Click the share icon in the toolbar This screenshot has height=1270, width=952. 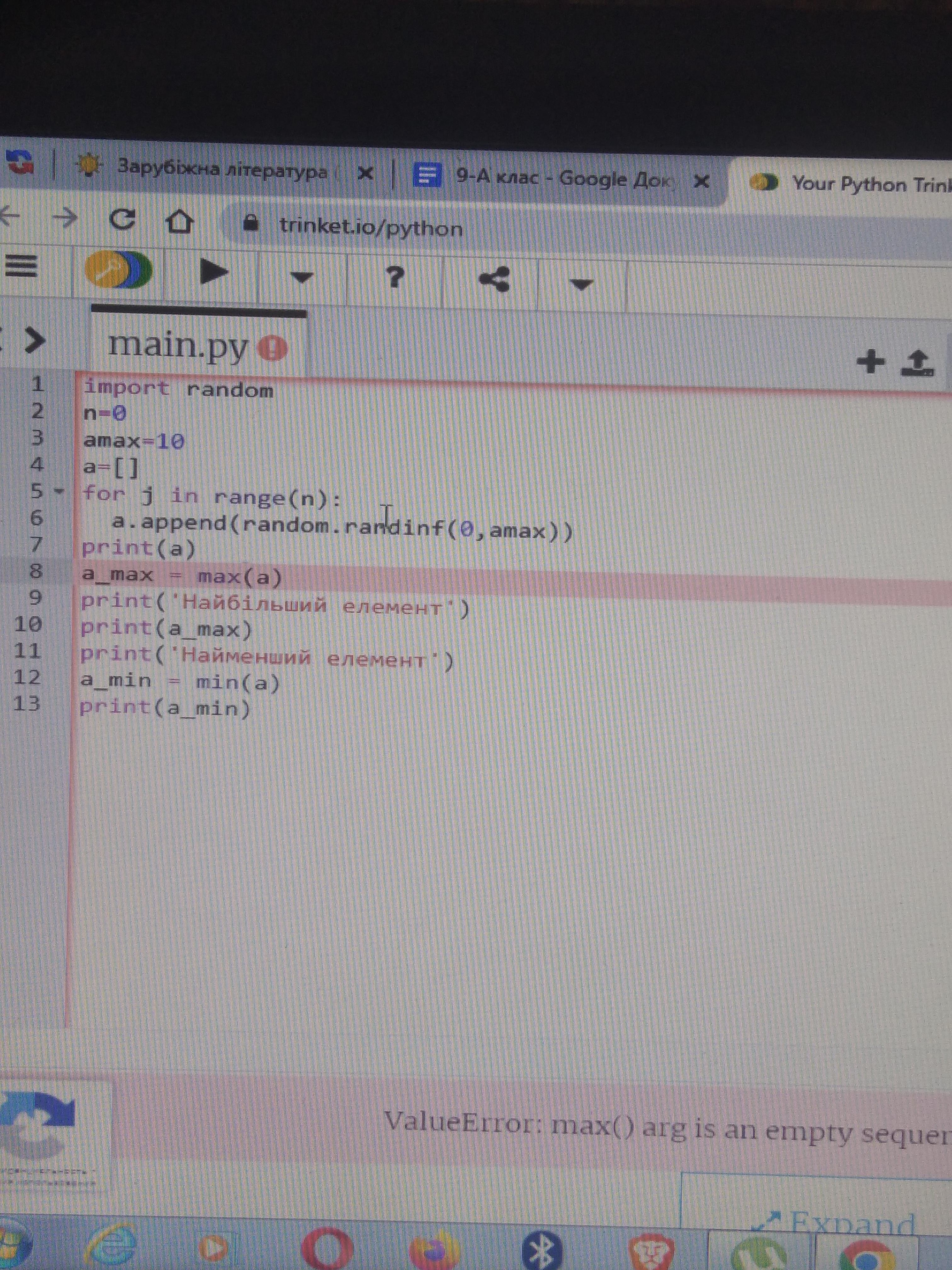(495, 280)
